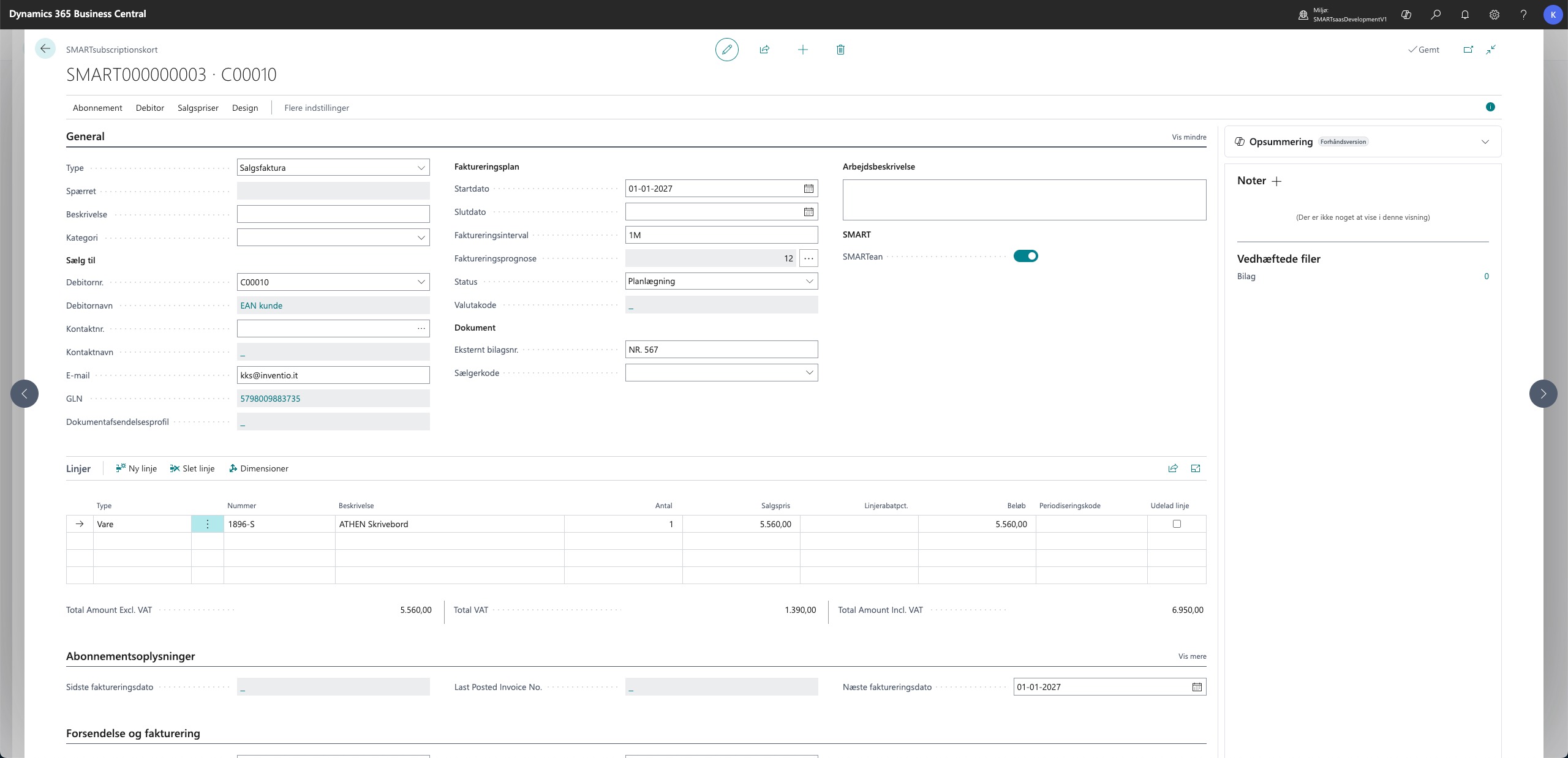Image resolution: width=1568 pixels, height=758 pixels.
Task: Toggle the SMARTean switch
Action: pyautogui.click(x=1025, y=256)
